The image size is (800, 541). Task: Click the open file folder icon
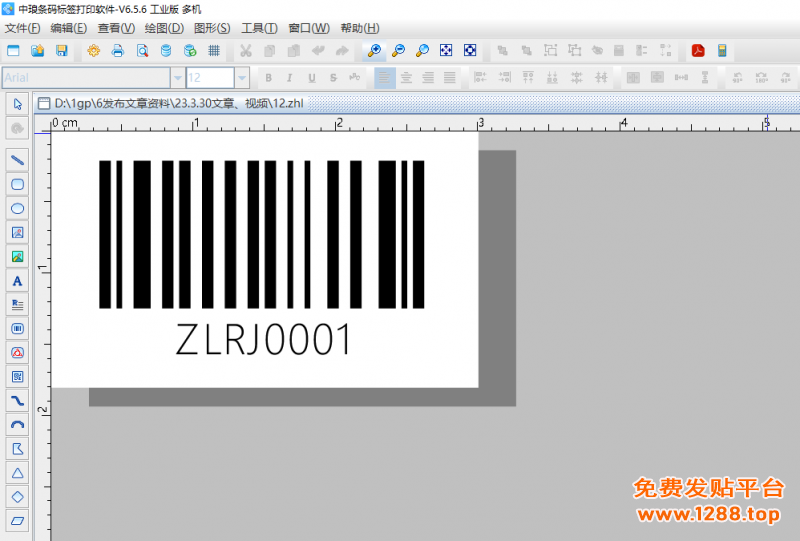[x=37, y=51]
